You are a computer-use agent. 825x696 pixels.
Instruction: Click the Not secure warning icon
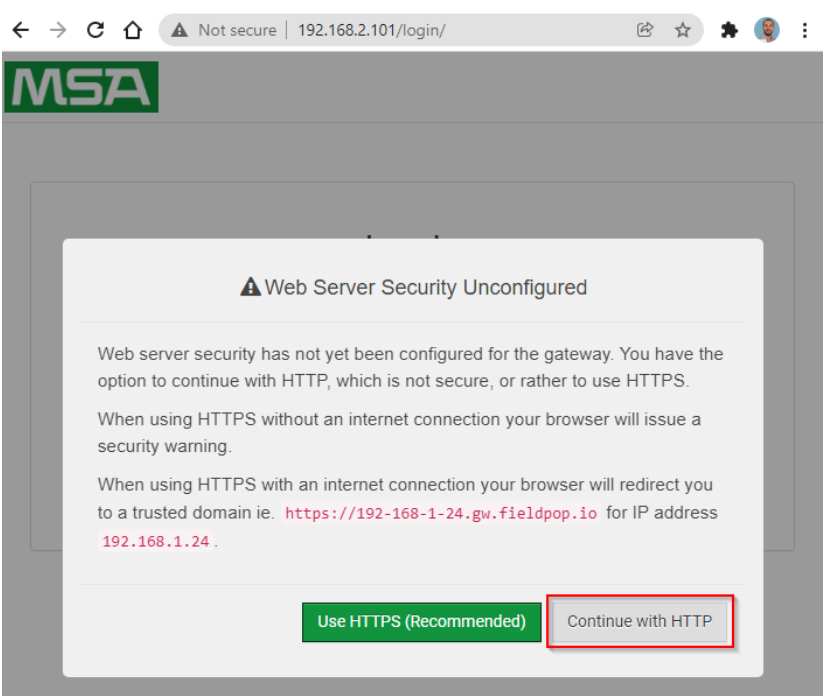point(179,30)
